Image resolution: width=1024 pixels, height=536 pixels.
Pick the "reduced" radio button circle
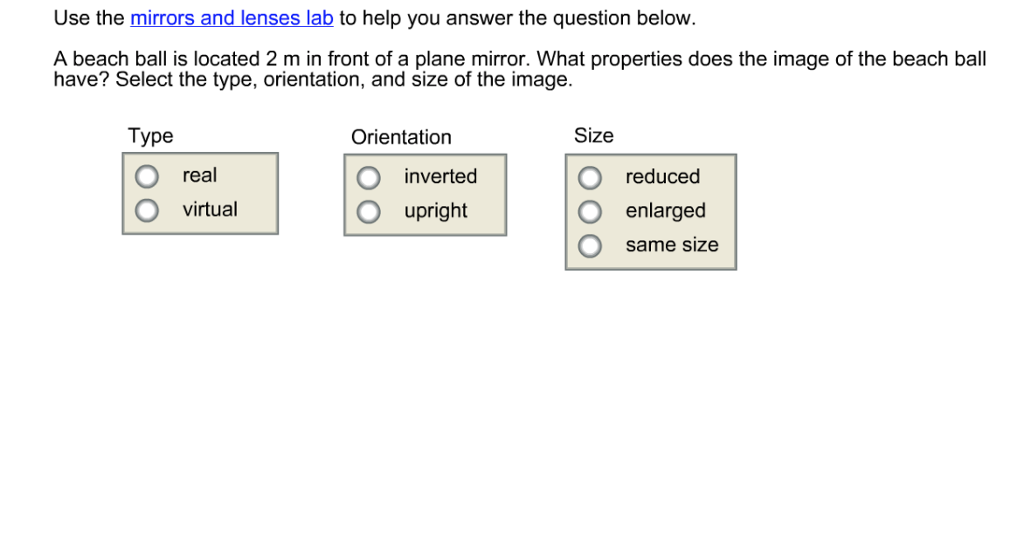(591, 178)
